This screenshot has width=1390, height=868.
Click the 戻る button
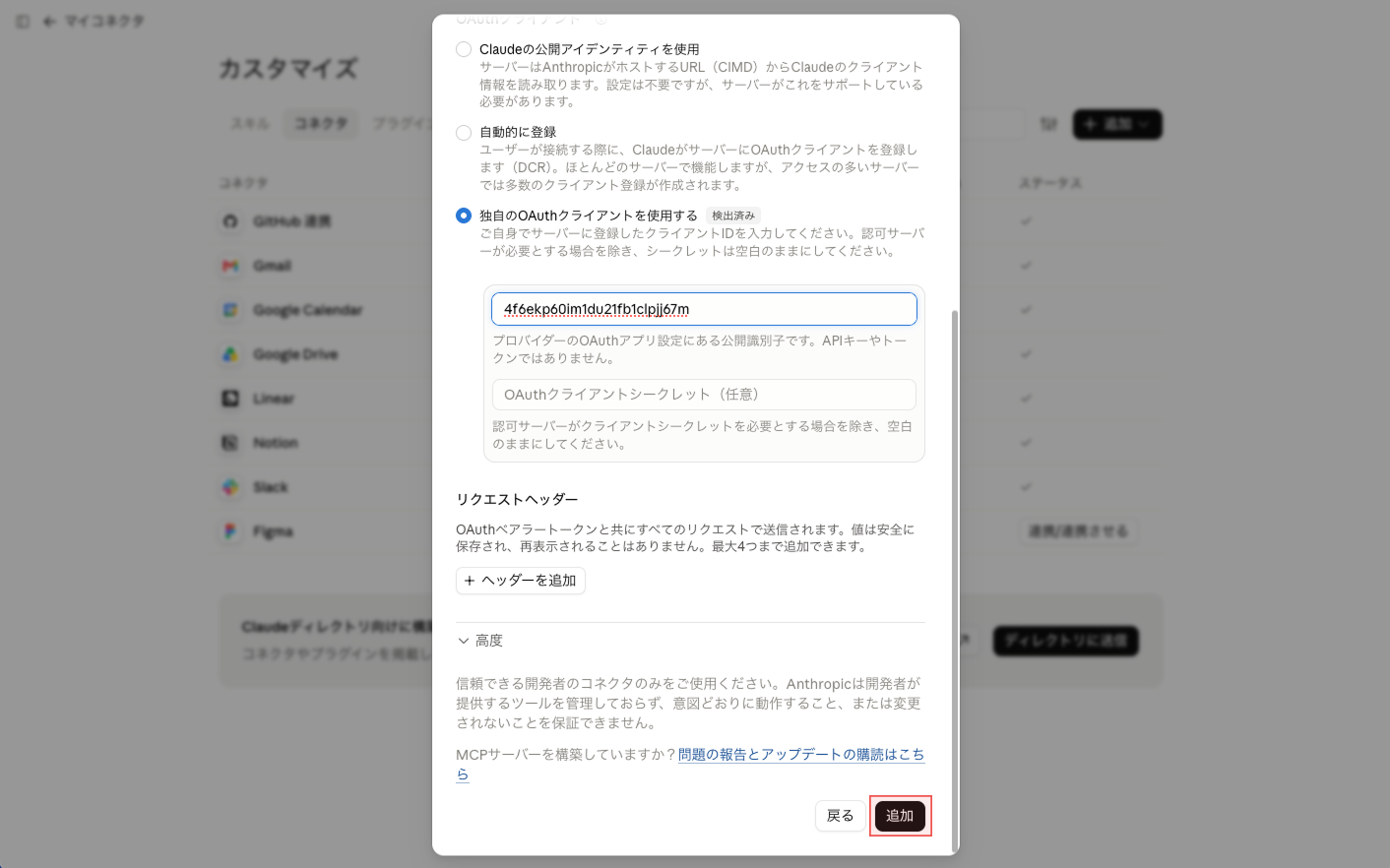pos(841,816)
